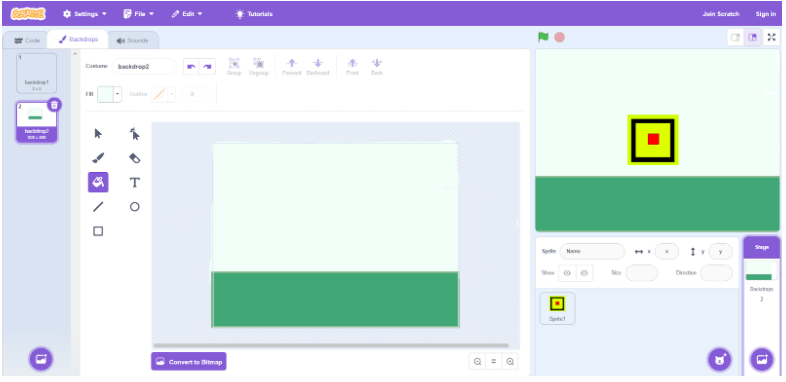This screenshot has height=382, width=786.
Task: Click the Sprite name field
Action: pyautogui.click(x=592, y=252)
